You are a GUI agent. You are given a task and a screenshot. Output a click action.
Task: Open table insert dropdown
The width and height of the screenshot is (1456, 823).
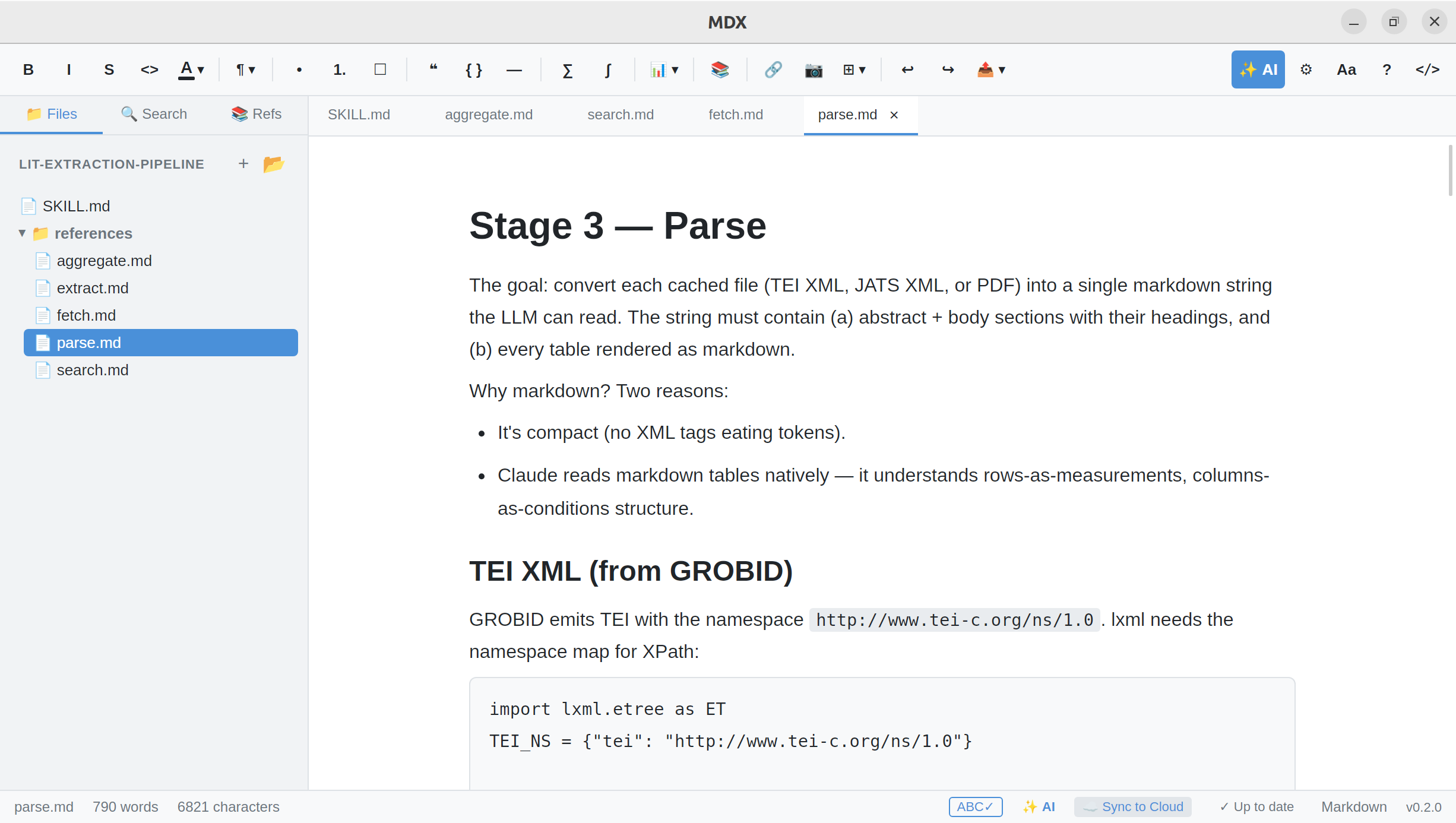[854, 69]
